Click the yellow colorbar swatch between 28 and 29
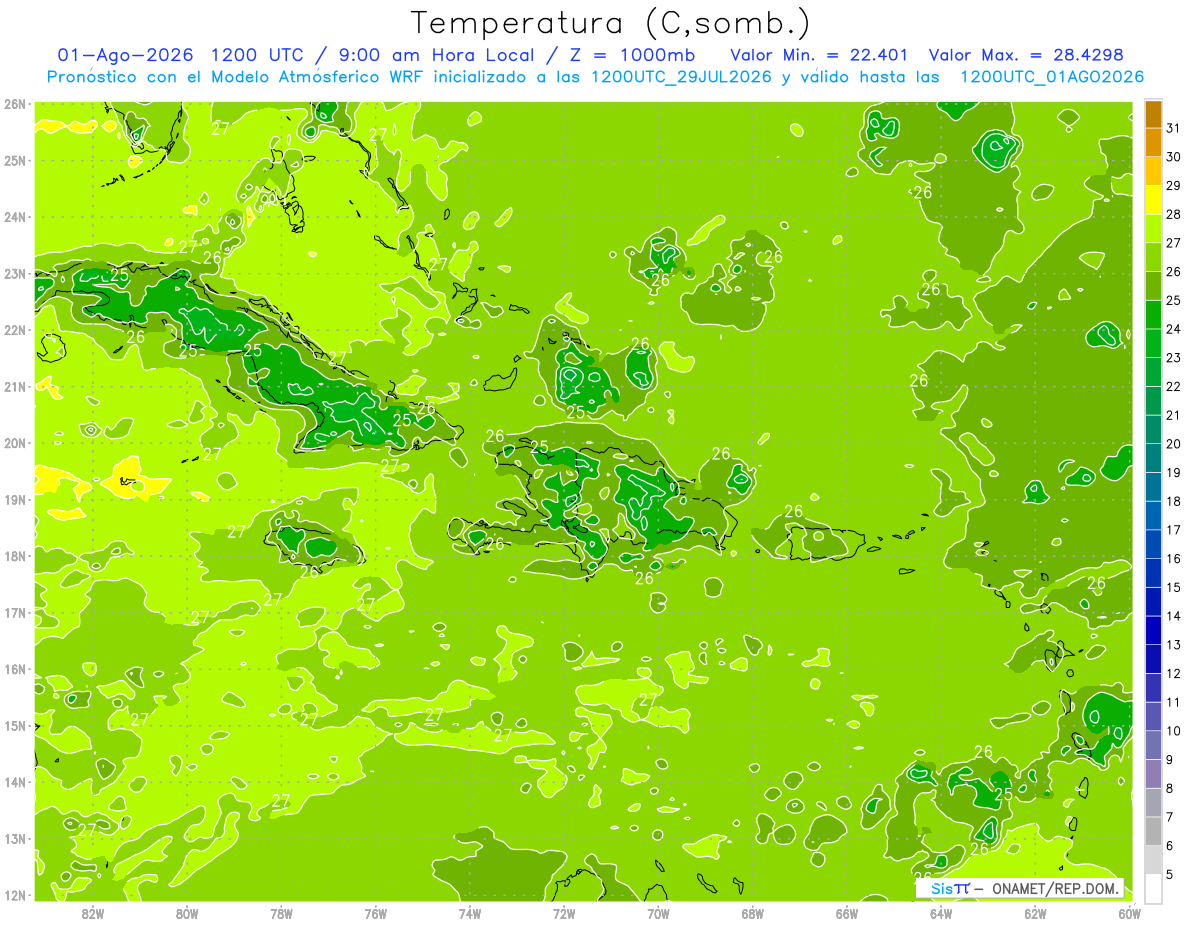This screenshot has width=1200, height=927. click(x=1153, y=200)
